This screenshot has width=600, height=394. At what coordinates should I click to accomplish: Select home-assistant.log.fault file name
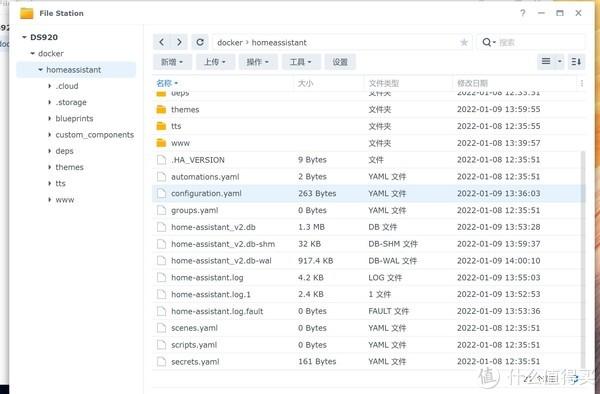point(217,311)
